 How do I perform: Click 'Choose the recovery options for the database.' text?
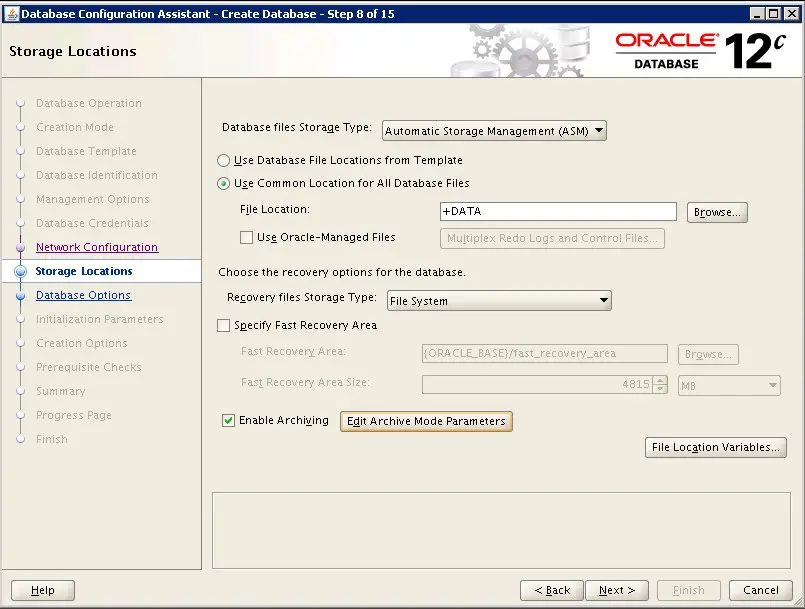(342, 272)
